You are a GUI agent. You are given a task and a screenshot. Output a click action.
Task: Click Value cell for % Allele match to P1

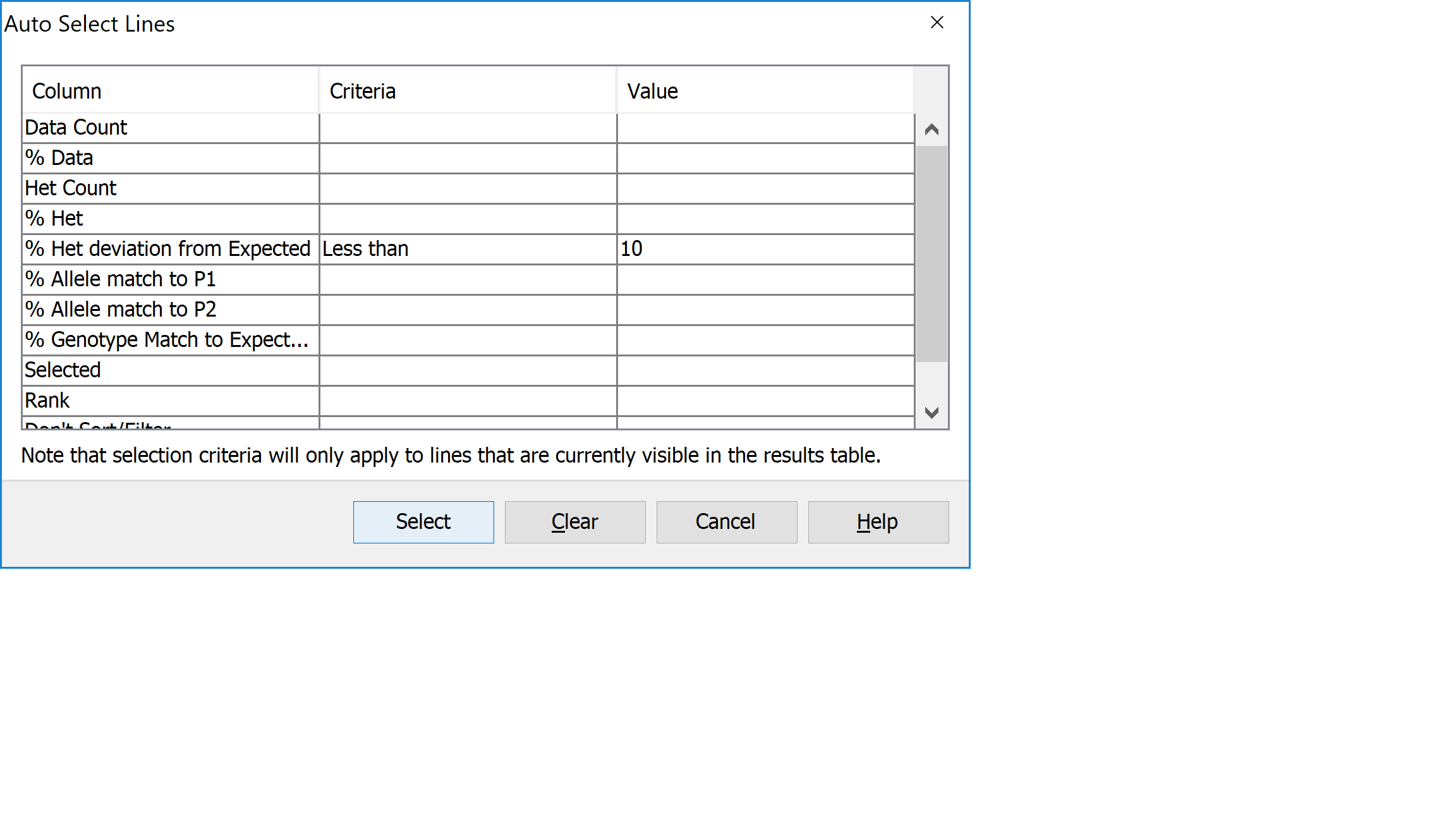766,280
